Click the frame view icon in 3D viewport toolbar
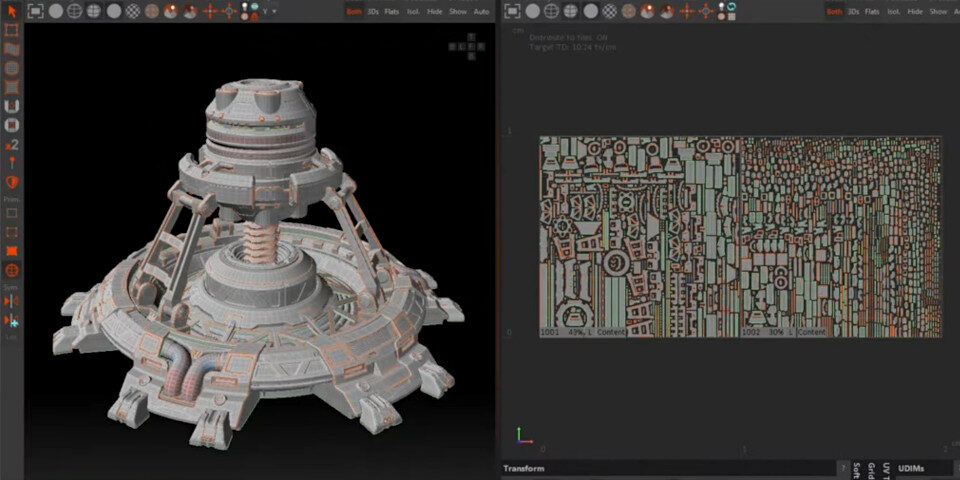The width and height of the screenshot is (960, 480). (35, 11)
